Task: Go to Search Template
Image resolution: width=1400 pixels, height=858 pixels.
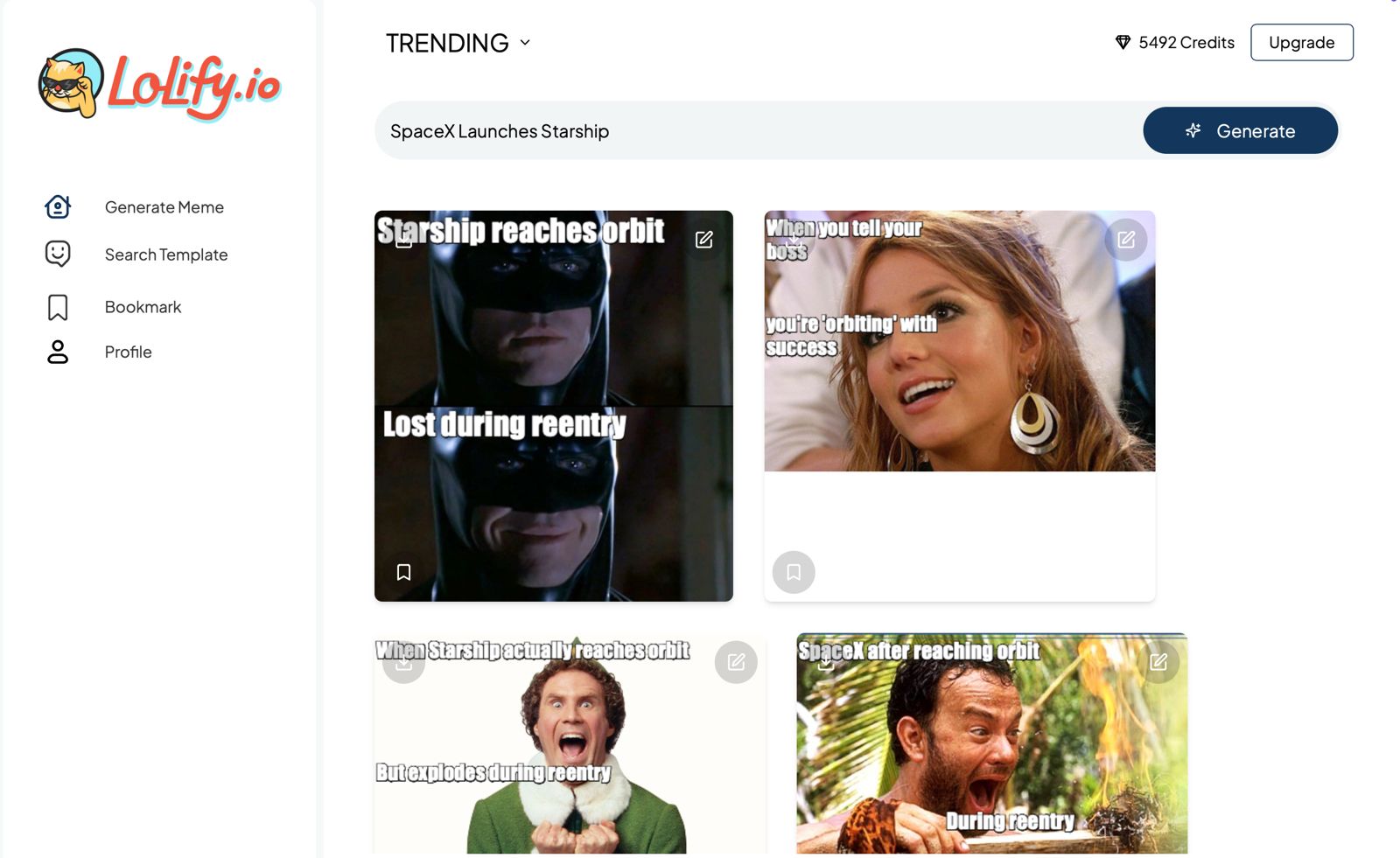Action: tap(166, 255)
